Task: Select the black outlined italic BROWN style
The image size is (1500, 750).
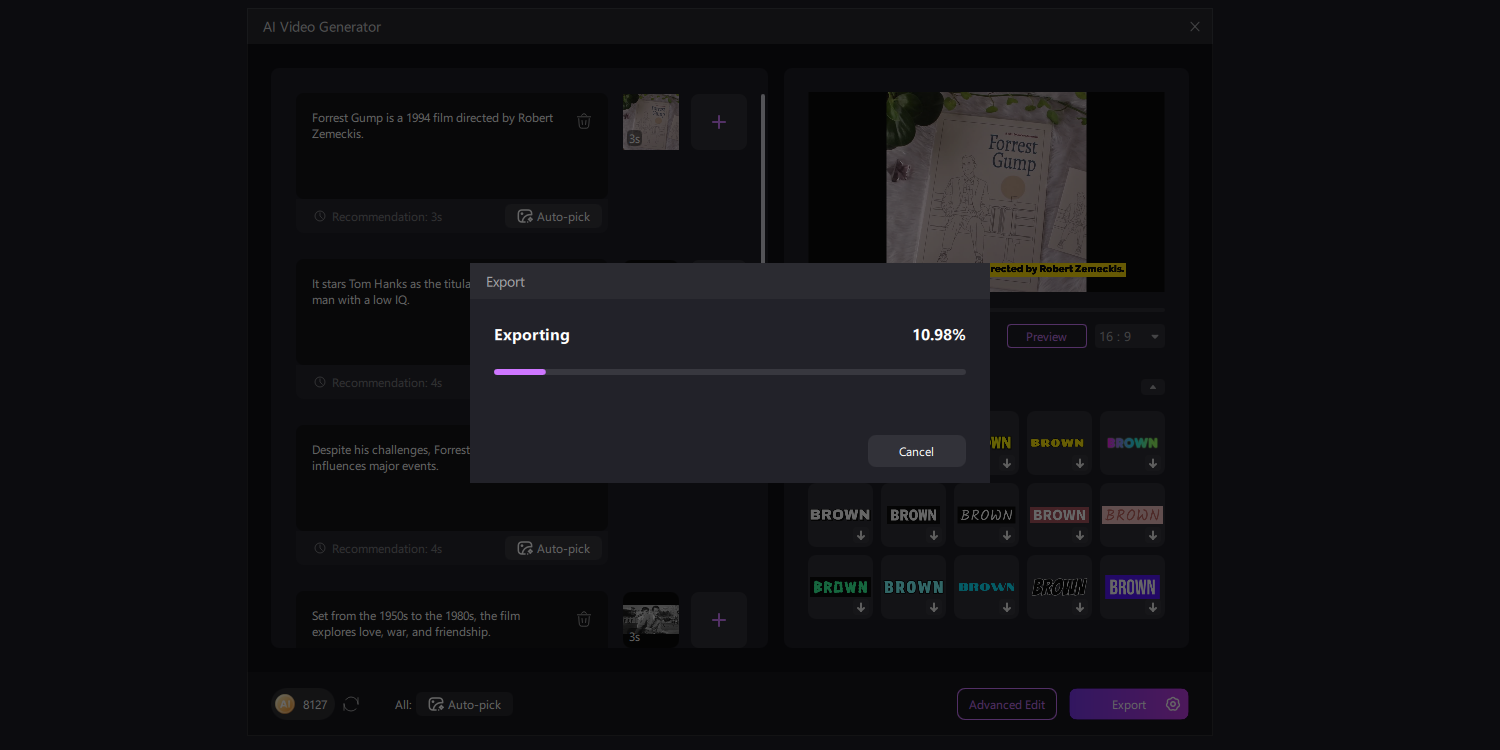Action: pos(1059,587)
